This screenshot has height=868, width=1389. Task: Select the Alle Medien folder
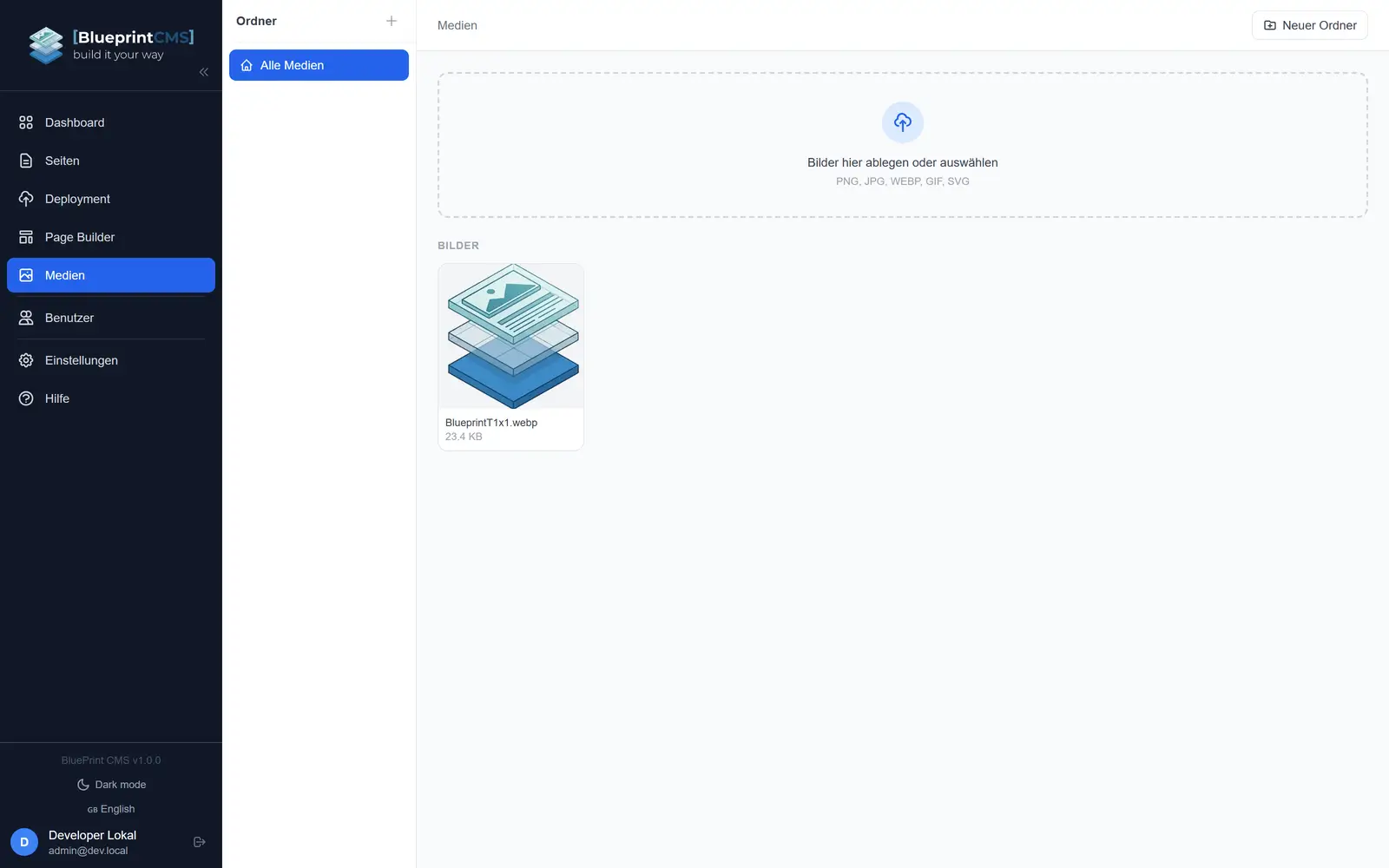coord(319,65)
